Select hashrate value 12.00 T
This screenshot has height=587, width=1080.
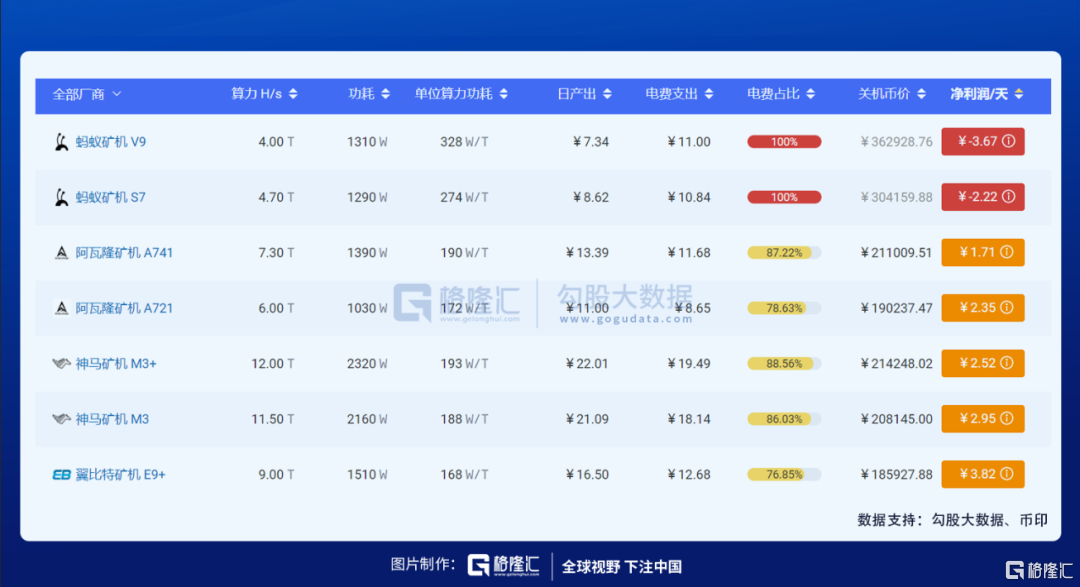(273, 364)
